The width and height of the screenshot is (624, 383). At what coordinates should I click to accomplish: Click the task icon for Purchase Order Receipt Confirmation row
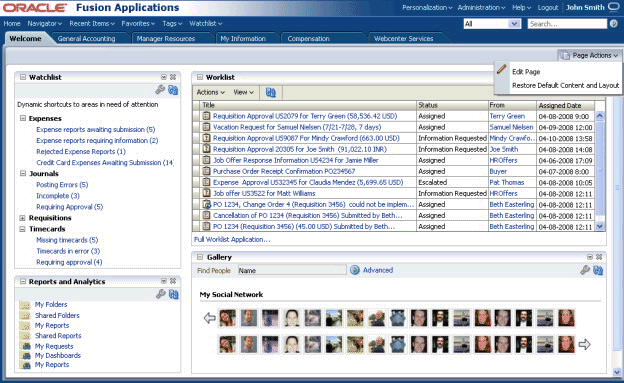(206, 171)
